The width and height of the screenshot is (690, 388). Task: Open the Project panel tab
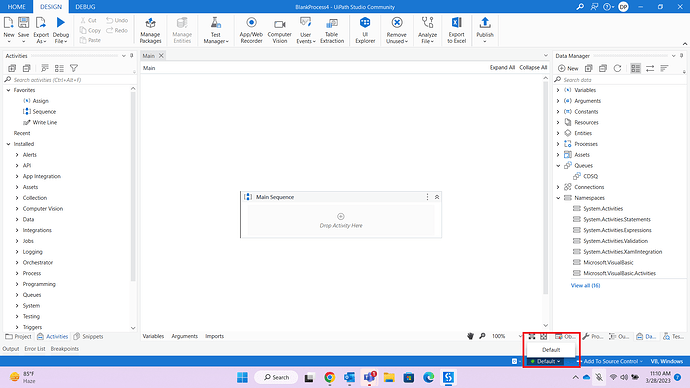18,337
